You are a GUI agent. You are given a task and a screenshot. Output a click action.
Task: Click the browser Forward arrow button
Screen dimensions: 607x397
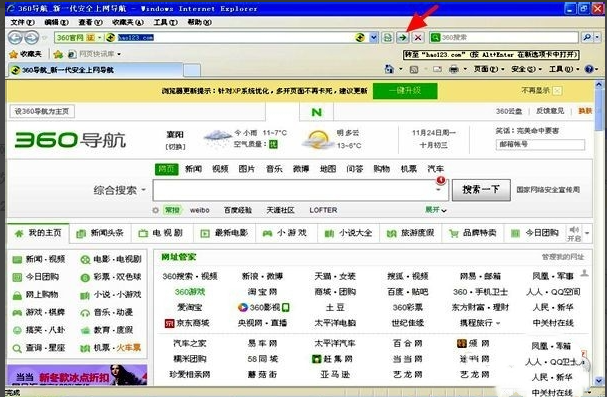pyautogui.click(x=31, y=38)
